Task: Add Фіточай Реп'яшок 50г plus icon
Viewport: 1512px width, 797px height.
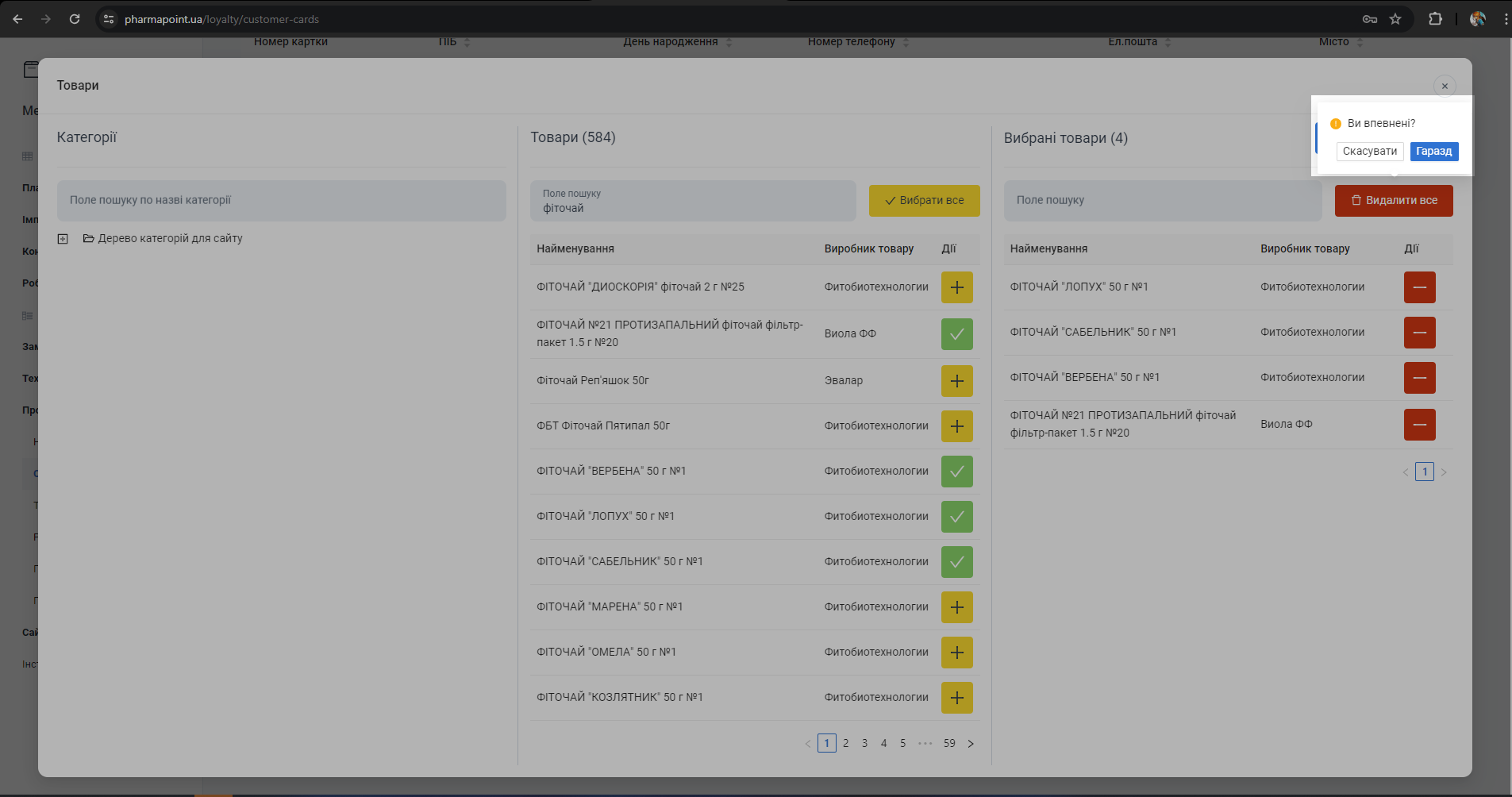Action: click(956, 381)
